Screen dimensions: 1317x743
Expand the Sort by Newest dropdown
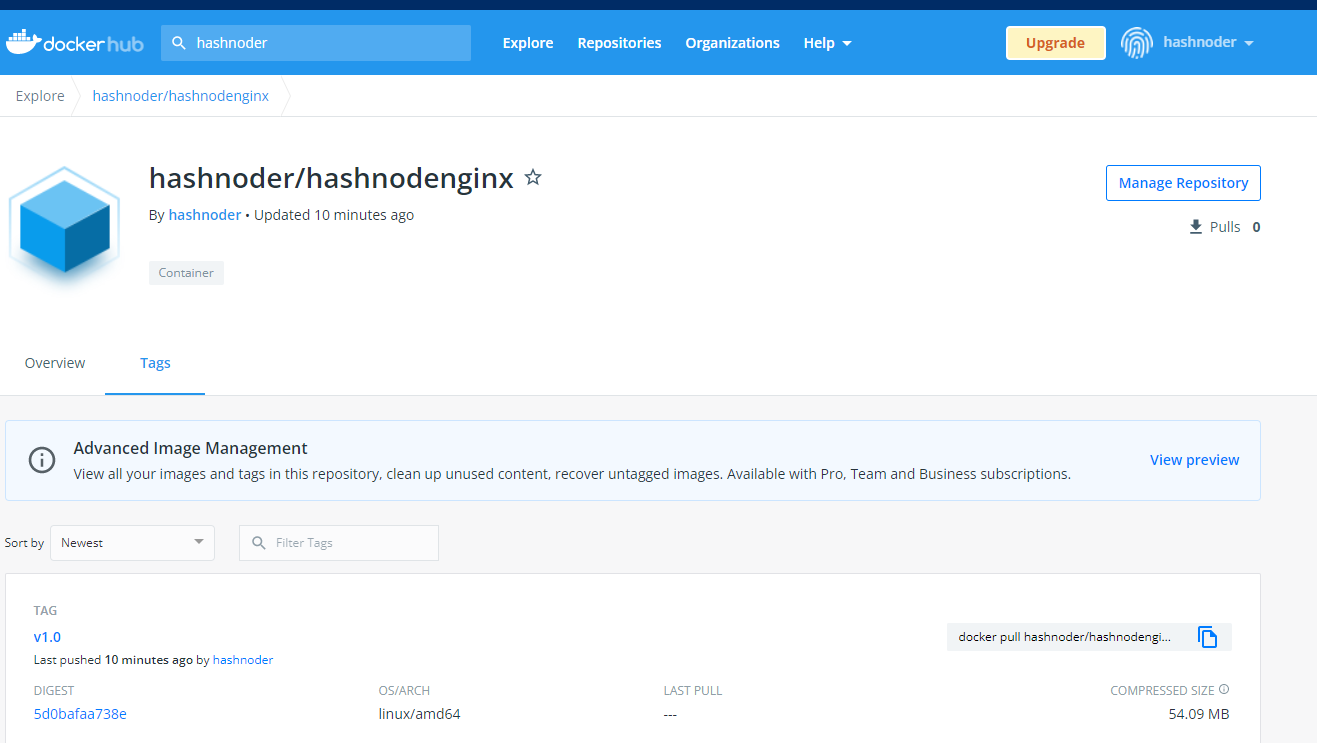point(133,543)
